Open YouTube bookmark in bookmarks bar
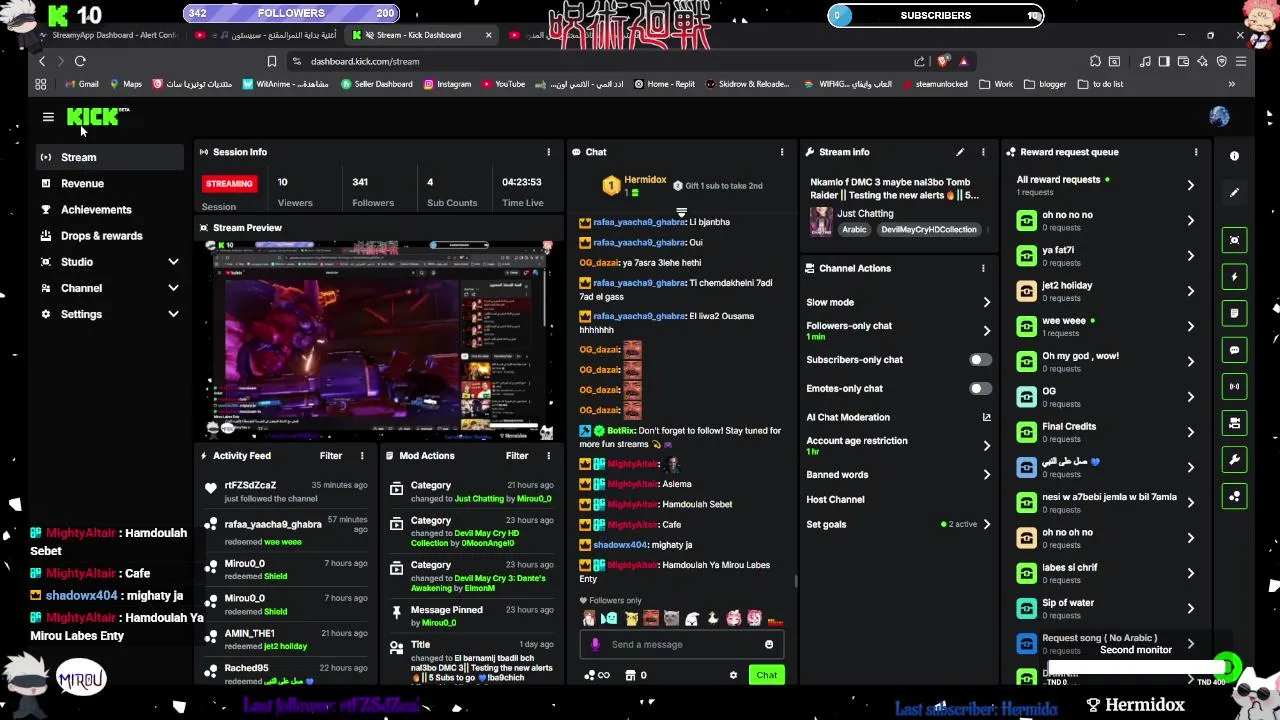Screen dimensions: 1280x720 tap(503, 84)
